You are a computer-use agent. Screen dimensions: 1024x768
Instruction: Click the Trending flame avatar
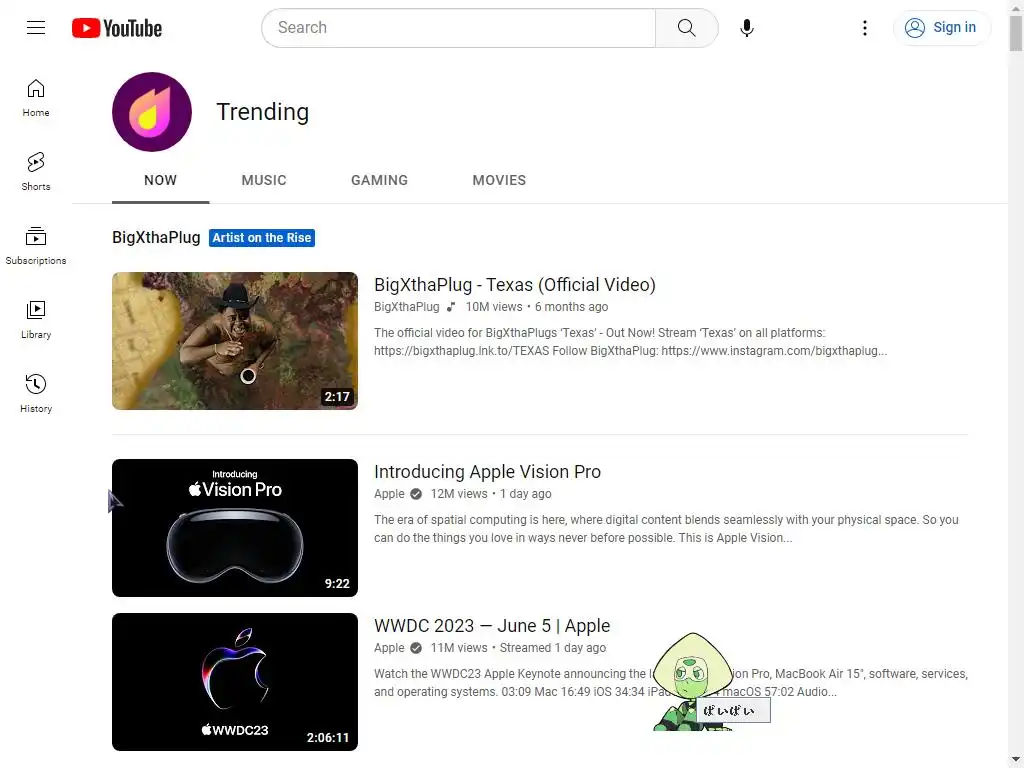(x=152, y=112)
